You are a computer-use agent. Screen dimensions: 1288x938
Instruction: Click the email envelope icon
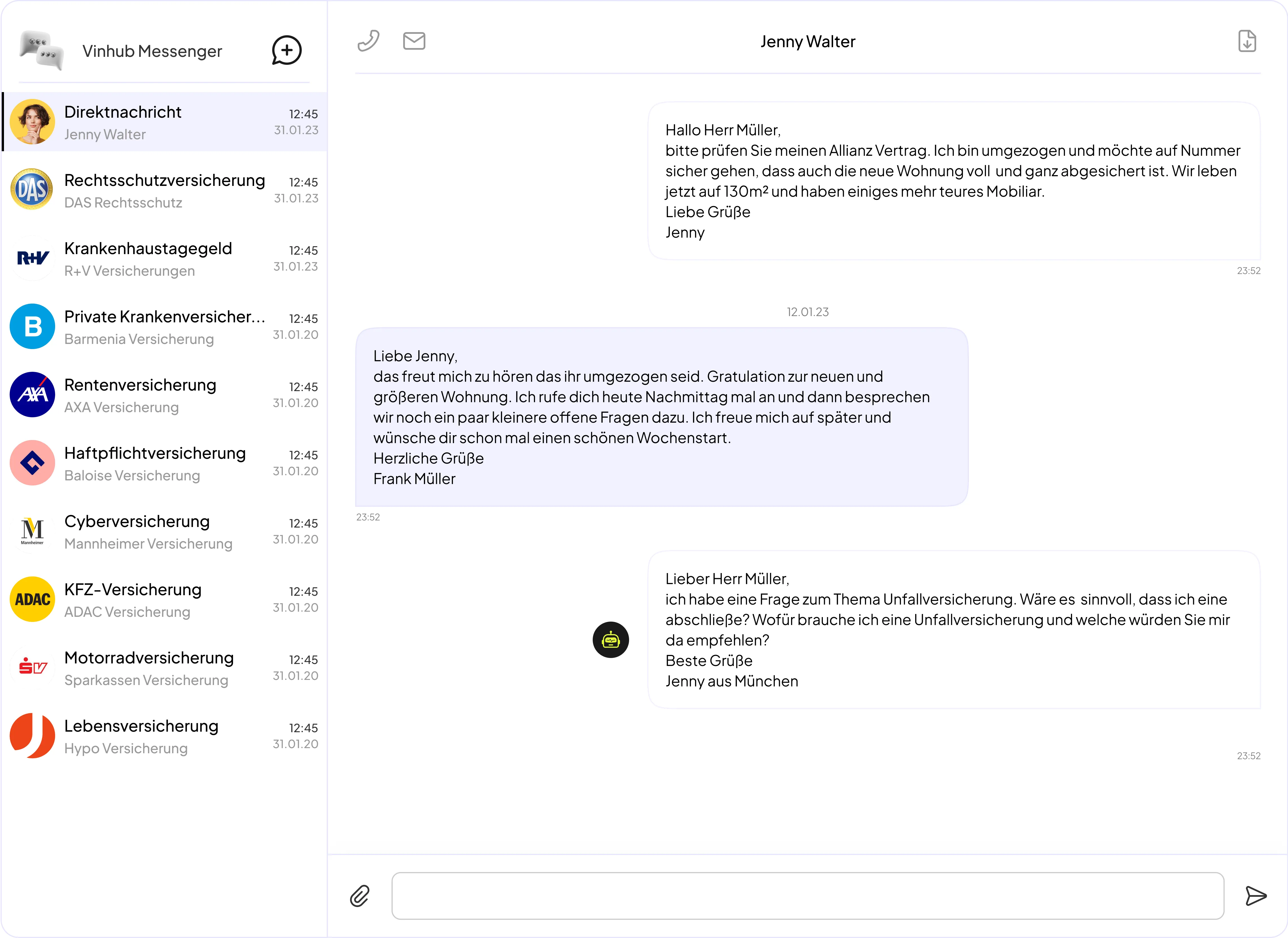[414, 41]
